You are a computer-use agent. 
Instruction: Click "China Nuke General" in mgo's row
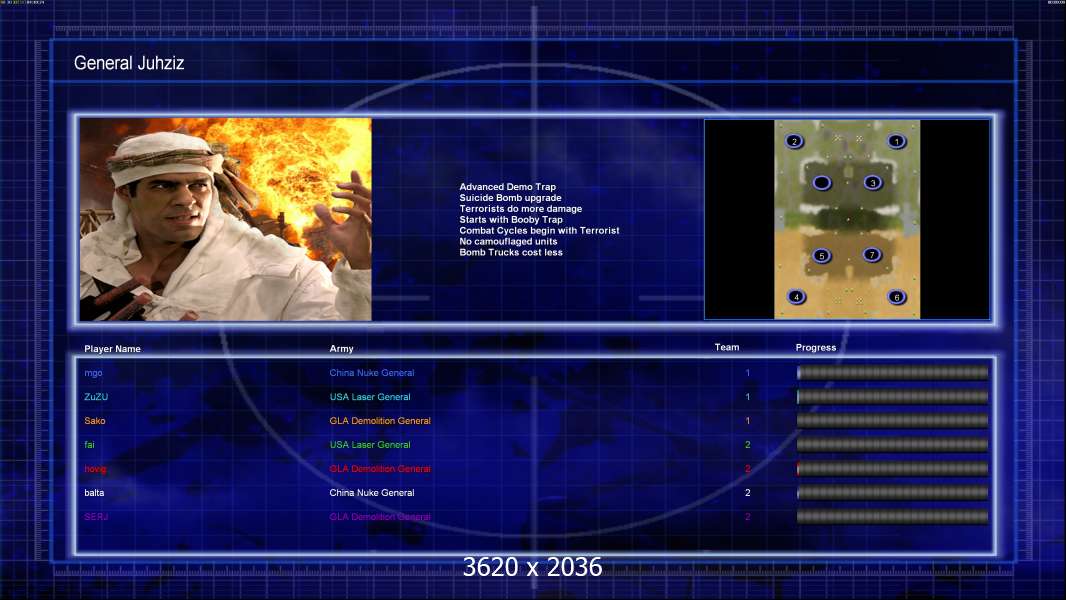click(x=372, y=373)
